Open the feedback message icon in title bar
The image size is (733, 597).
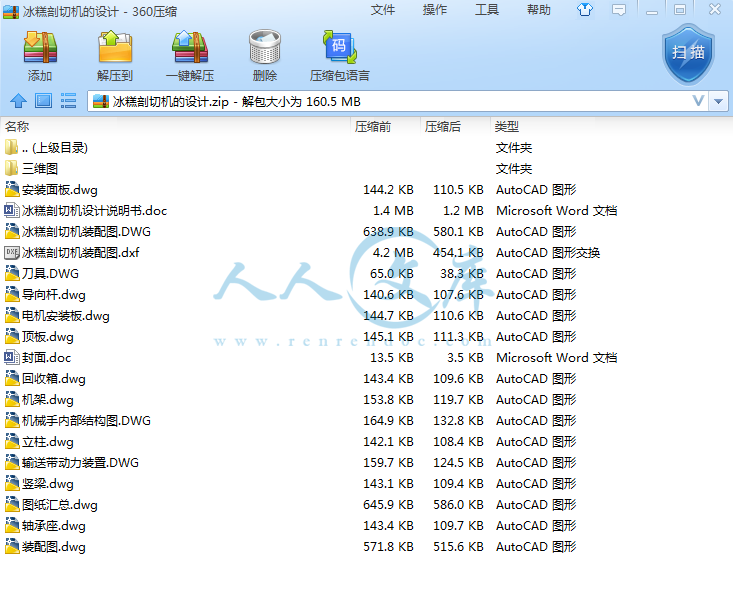pyautogui.click(x=619, y=10)
